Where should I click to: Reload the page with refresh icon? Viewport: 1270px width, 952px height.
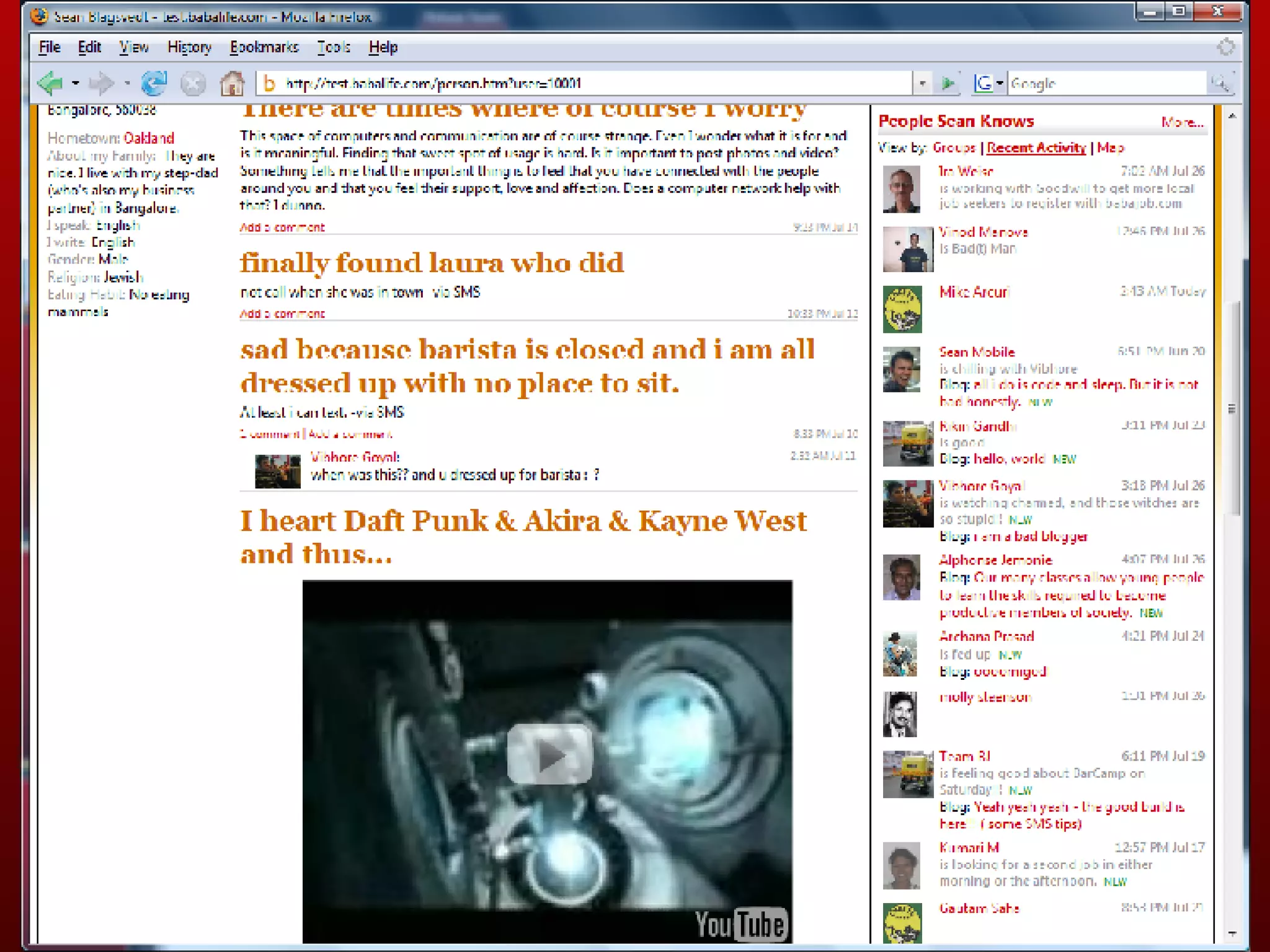click(154, 83)
